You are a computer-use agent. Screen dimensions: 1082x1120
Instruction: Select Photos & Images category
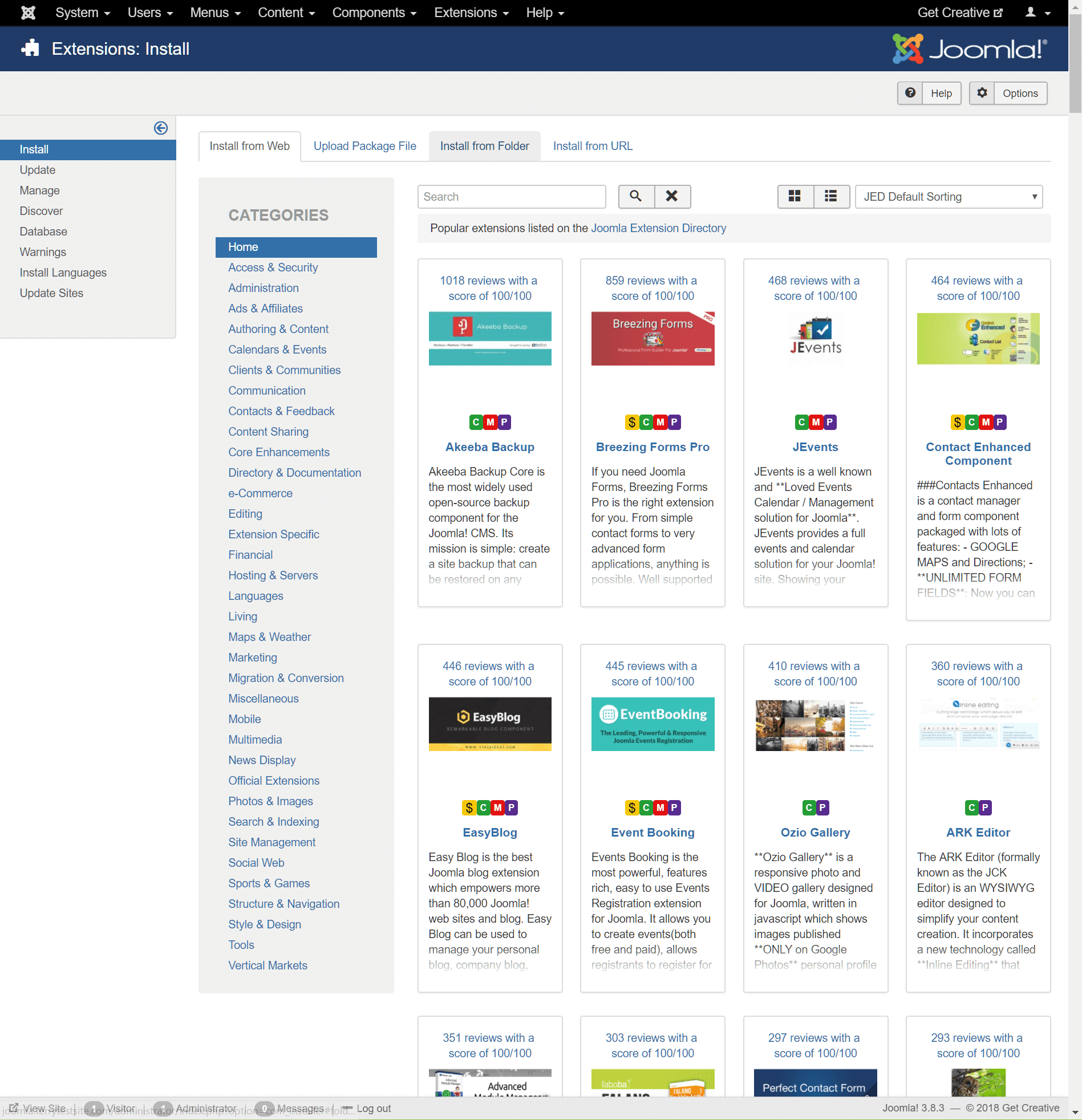click(270, 801)
